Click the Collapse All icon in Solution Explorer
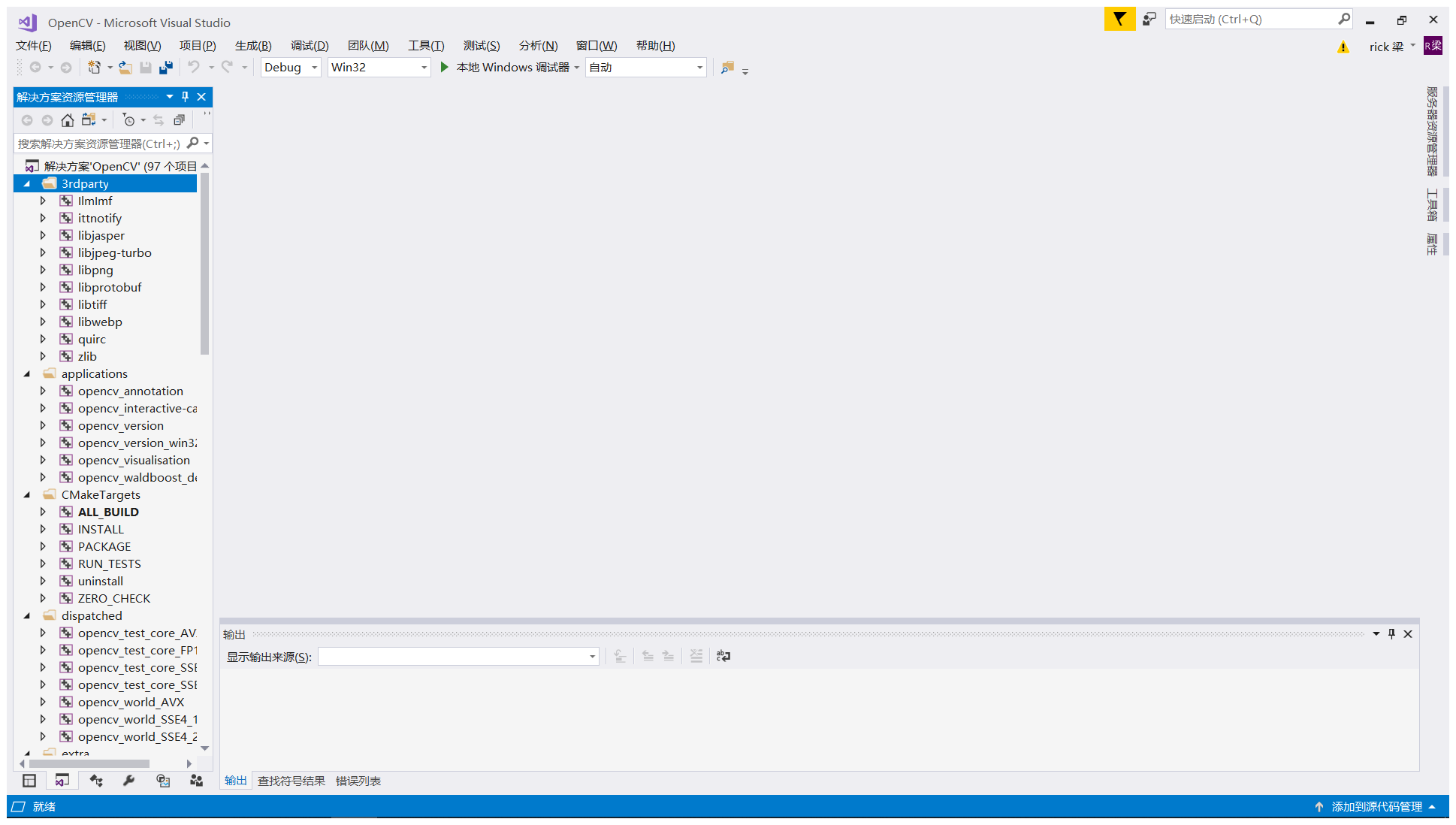Viewport: 1456px width, 825px height. 179,120
